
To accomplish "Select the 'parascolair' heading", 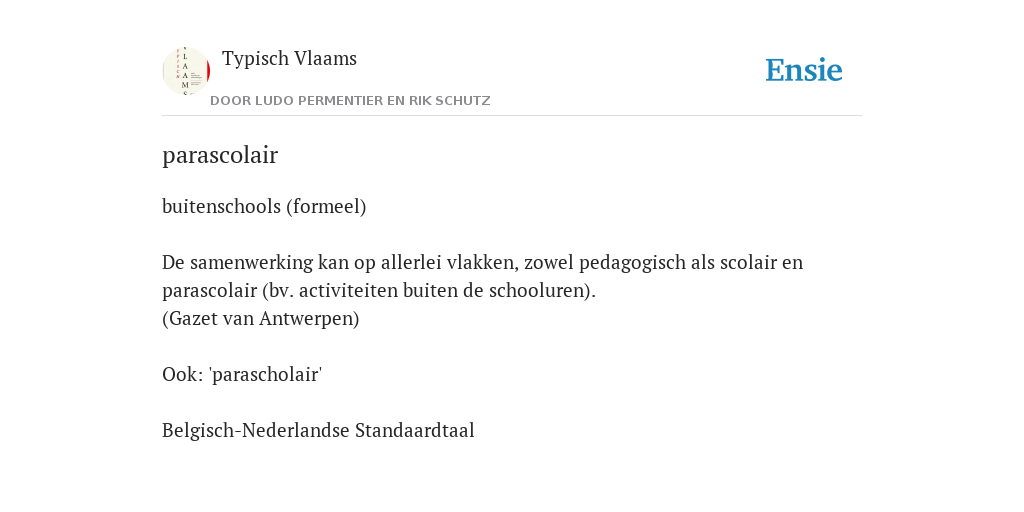I will click(220, 155).
